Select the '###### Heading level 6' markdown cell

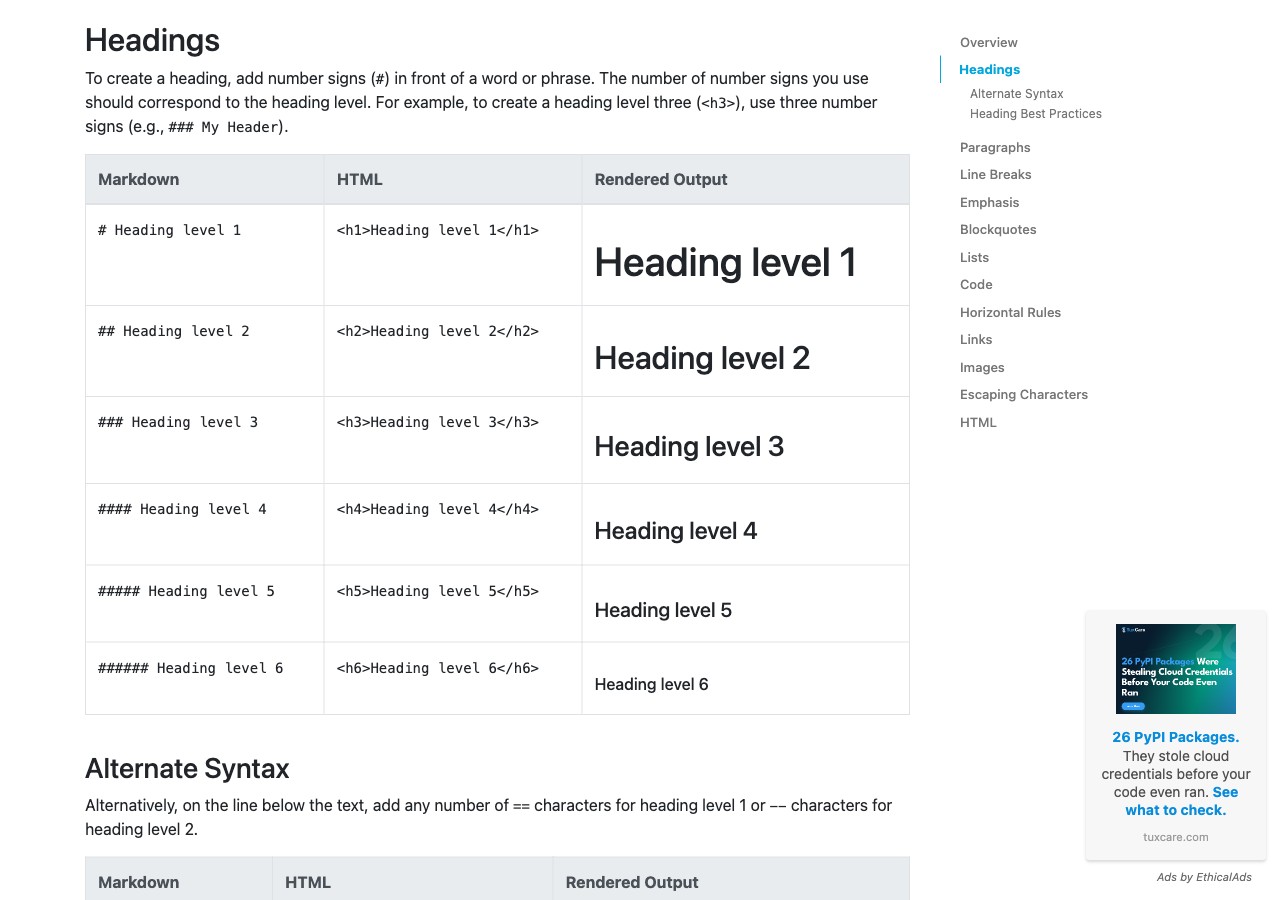click(204, 678)
